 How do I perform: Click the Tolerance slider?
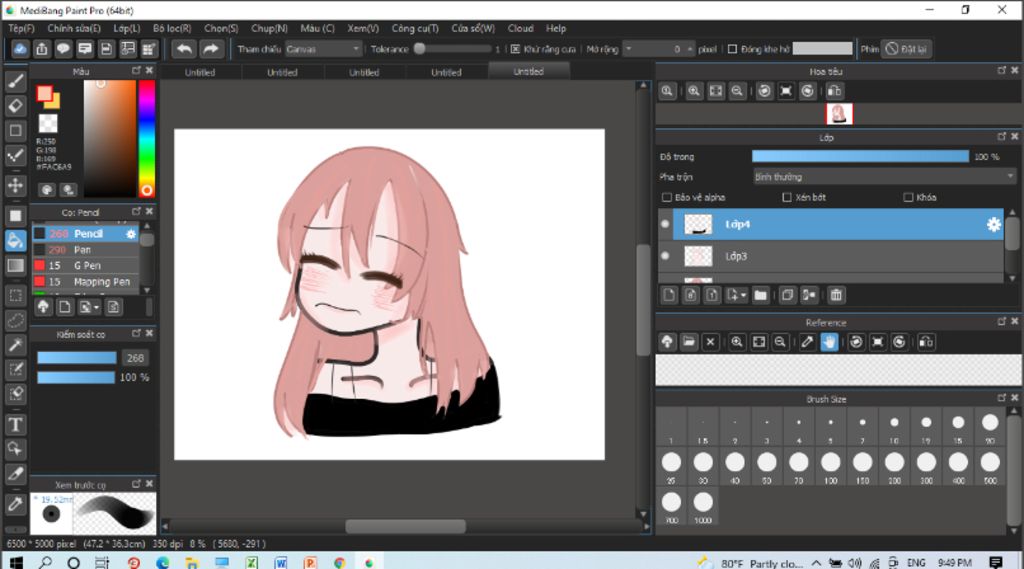(x=453, y=49)
